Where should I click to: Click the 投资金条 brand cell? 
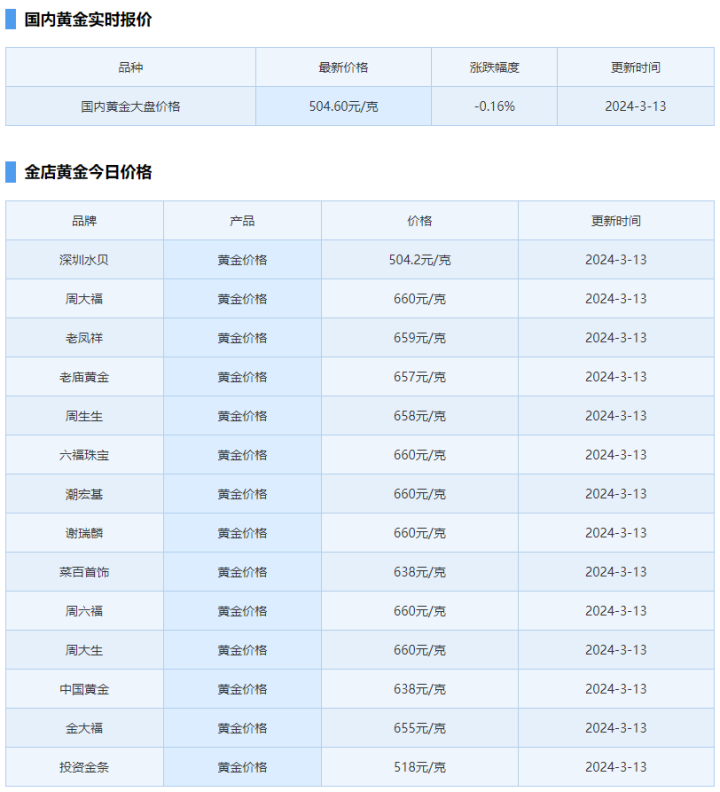pos(84,767)
